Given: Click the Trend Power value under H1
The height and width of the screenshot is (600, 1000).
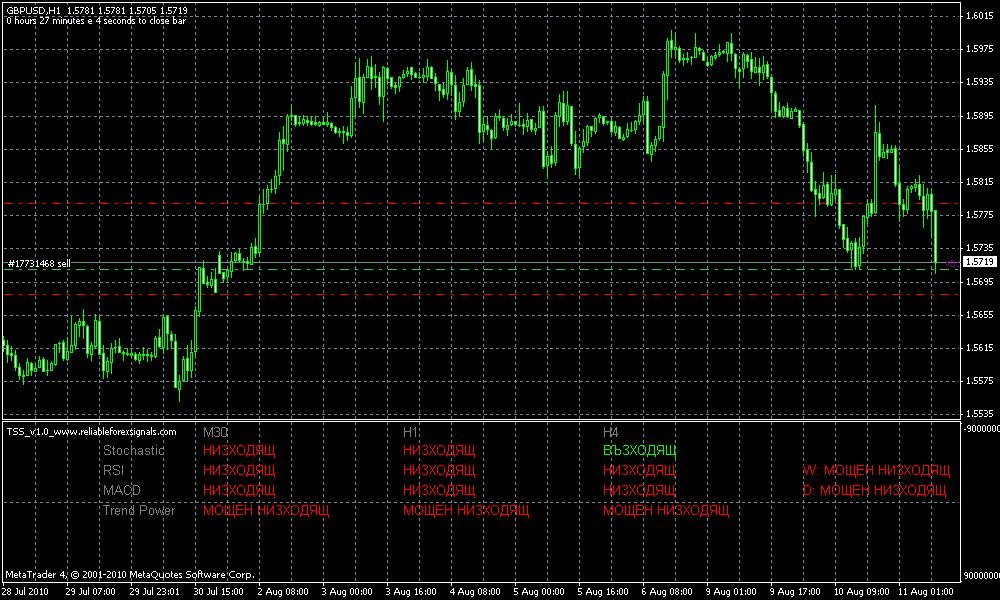Looking at the screenshot, I should click(x=466, y=510).
